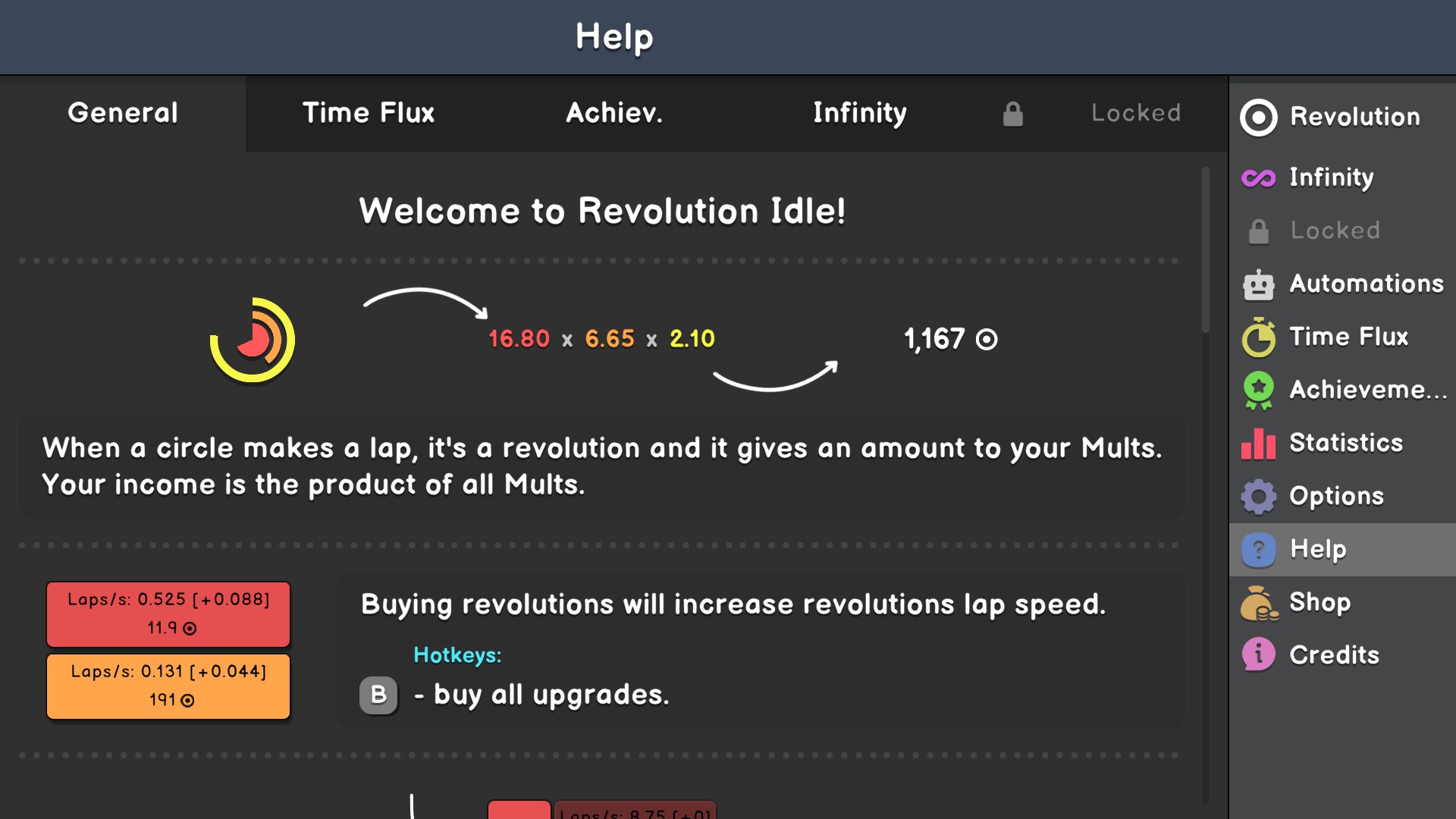Select the Infinity help tab
Image resolution: width=1456 pixels, height=819 pixels.
point(860,114)
